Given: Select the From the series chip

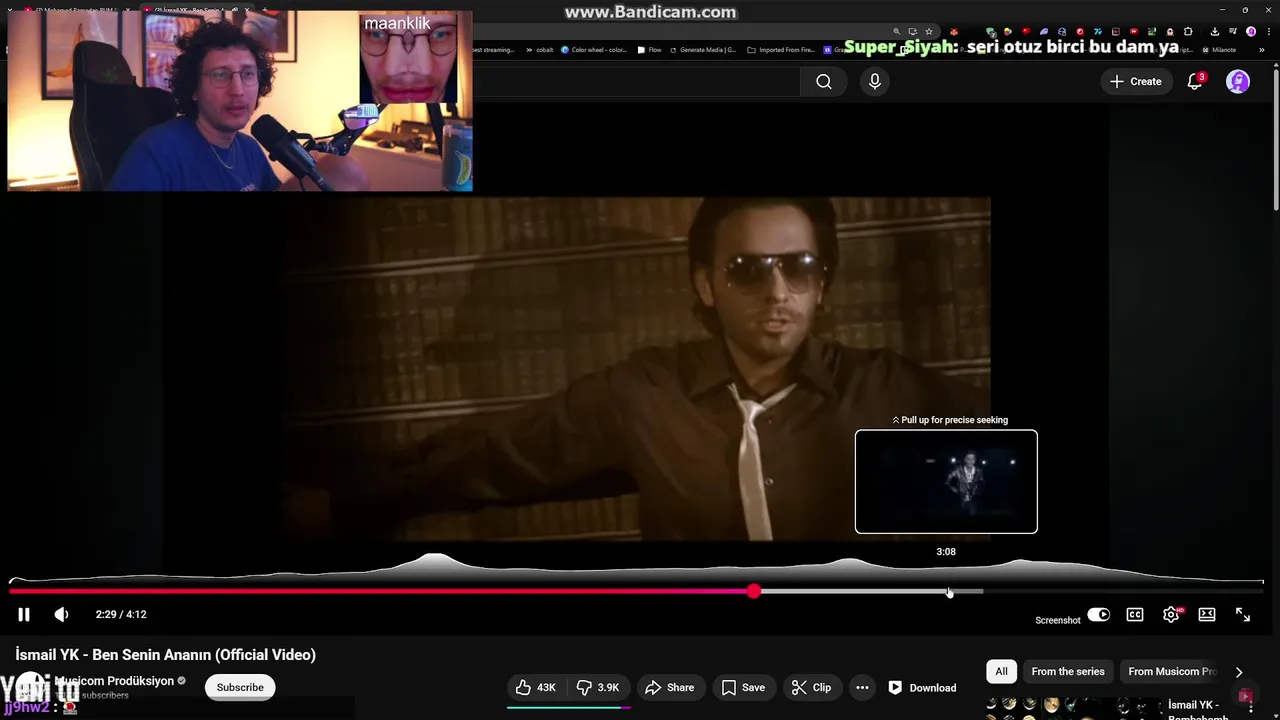Looking at the screenshot, I should 1068,671.
